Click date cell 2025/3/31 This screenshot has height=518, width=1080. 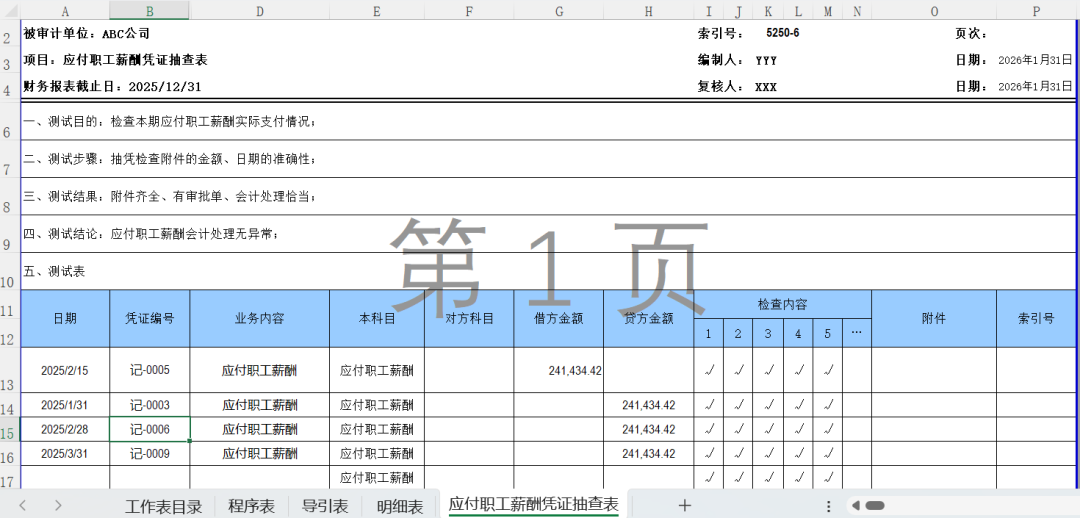(x=65, y=454)
